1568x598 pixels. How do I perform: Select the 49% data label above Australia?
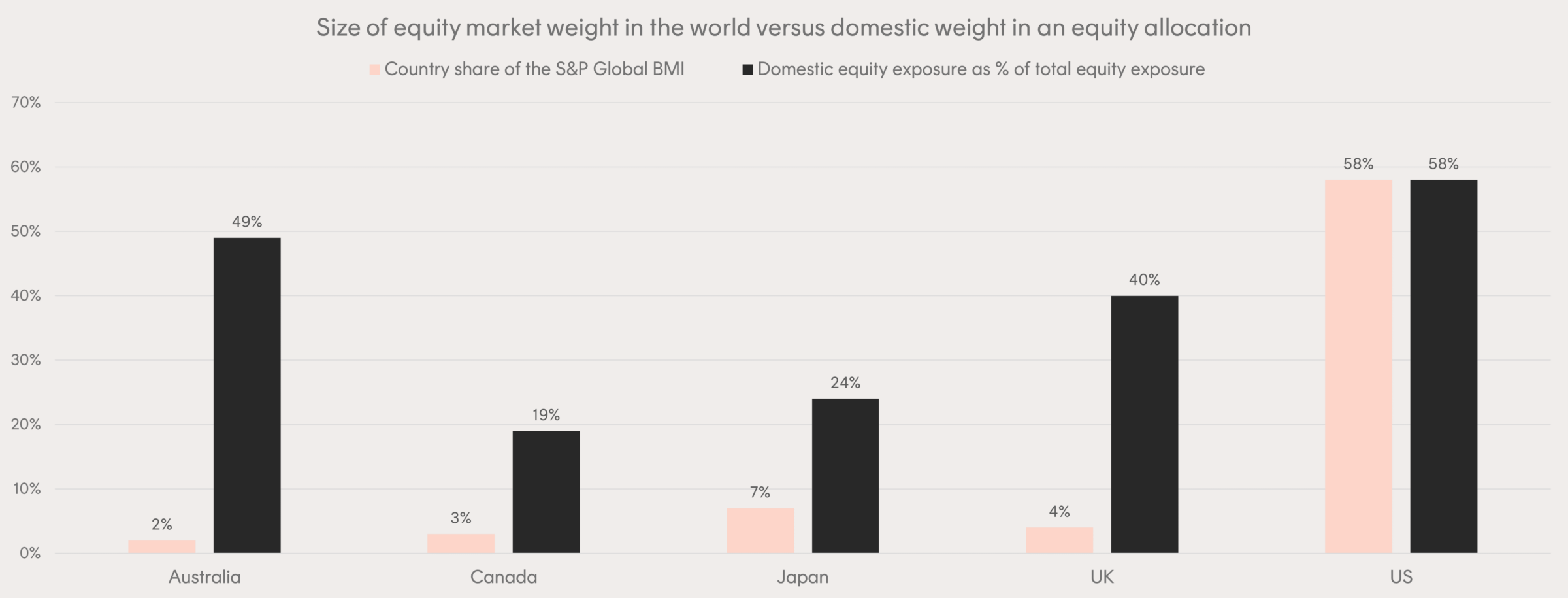click(247, 222)
